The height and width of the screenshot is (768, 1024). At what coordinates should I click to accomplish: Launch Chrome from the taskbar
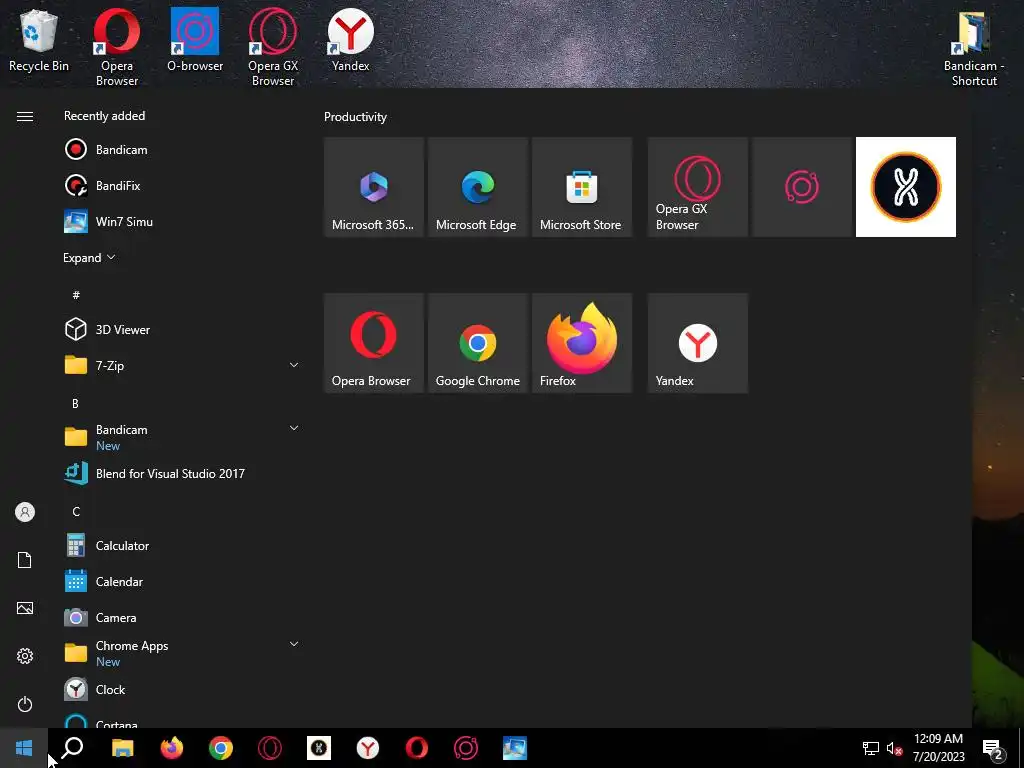pyautogui.click(x=221, y=748)
